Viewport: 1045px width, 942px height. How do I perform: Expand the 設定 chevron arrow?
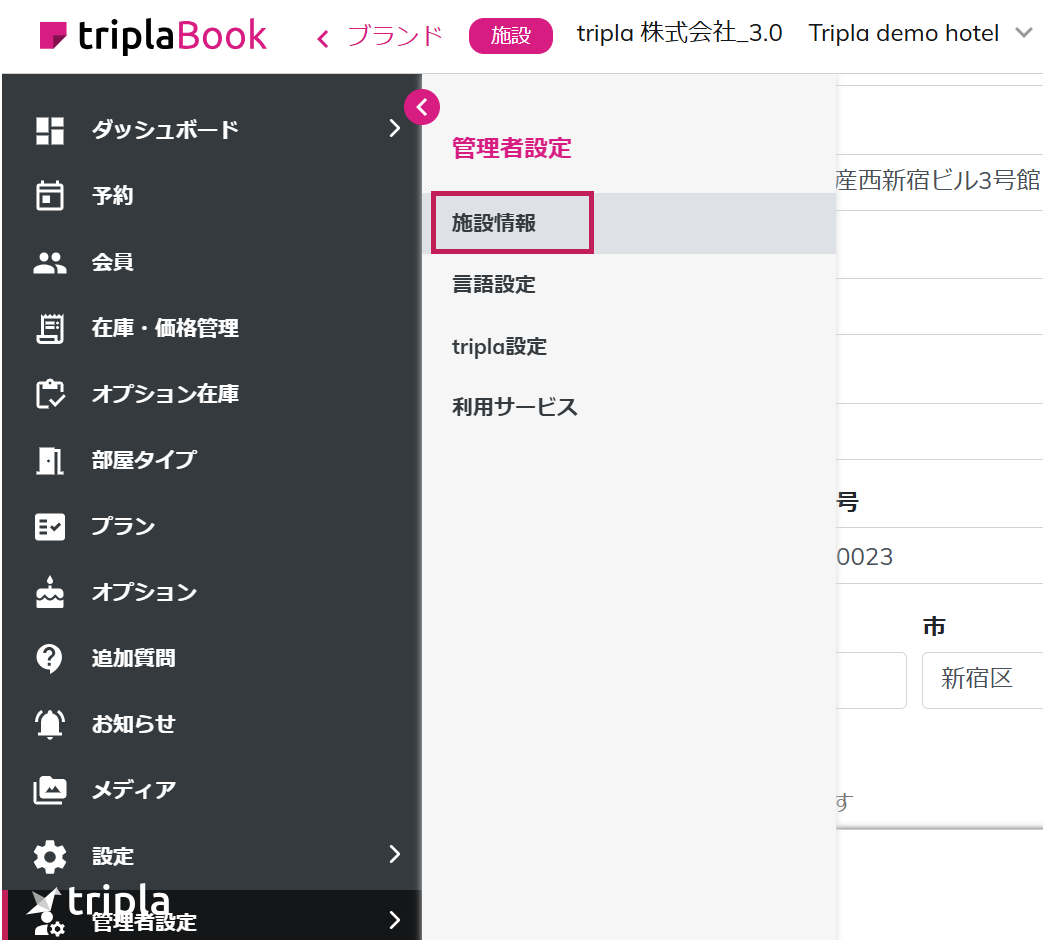(x=395, y=855)
